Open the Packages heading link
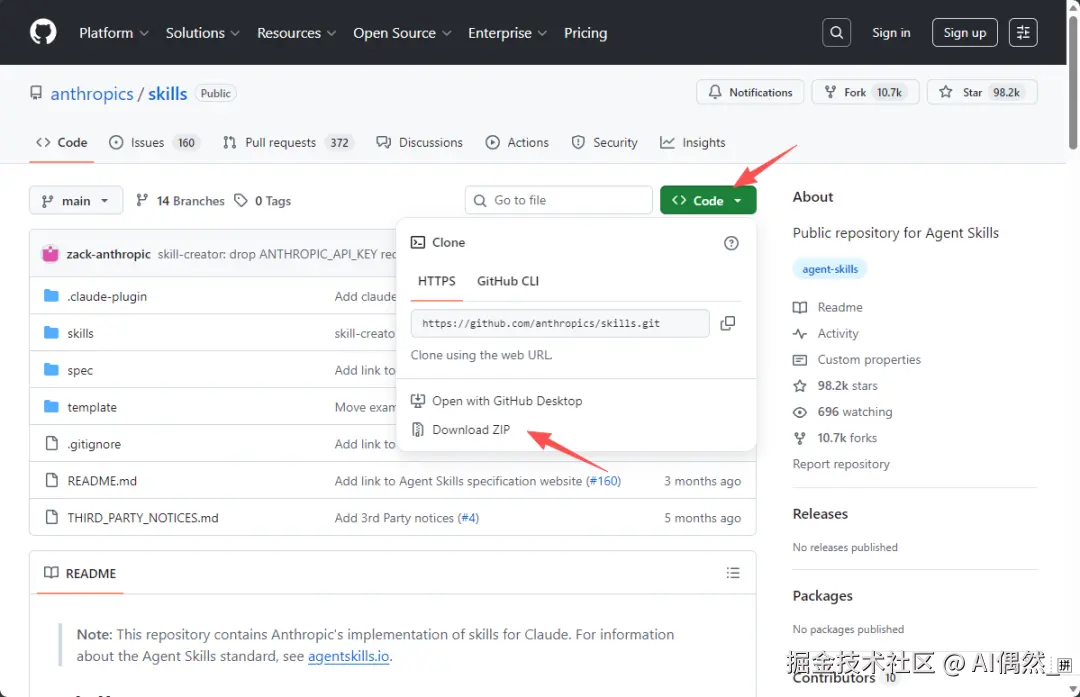Image resolution: width=1080 pixels, height=697 pixels. click(x=822, y=596)
